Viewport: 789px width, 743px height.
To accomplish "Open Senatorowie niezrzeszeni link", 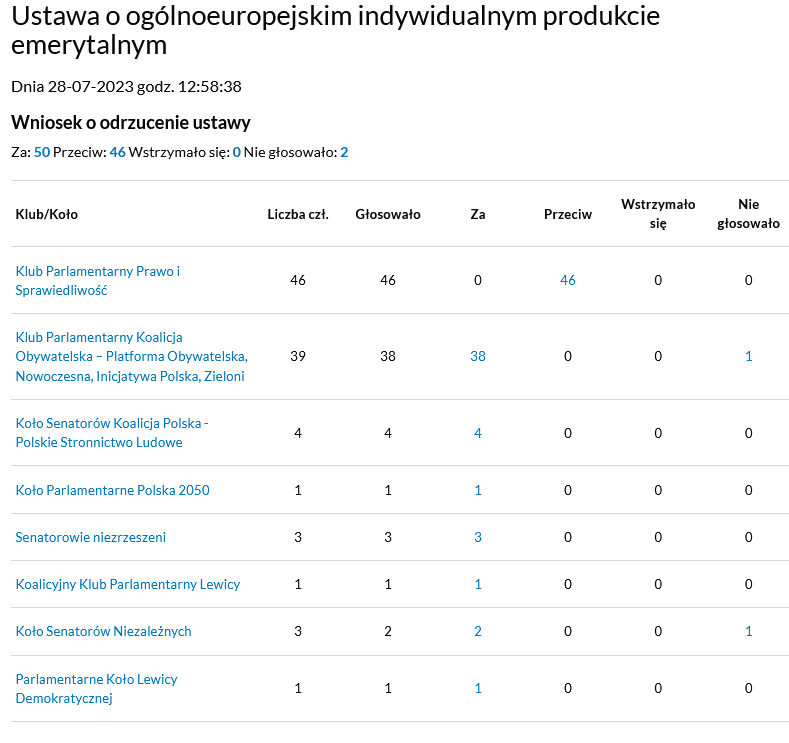I will (91, 537).
